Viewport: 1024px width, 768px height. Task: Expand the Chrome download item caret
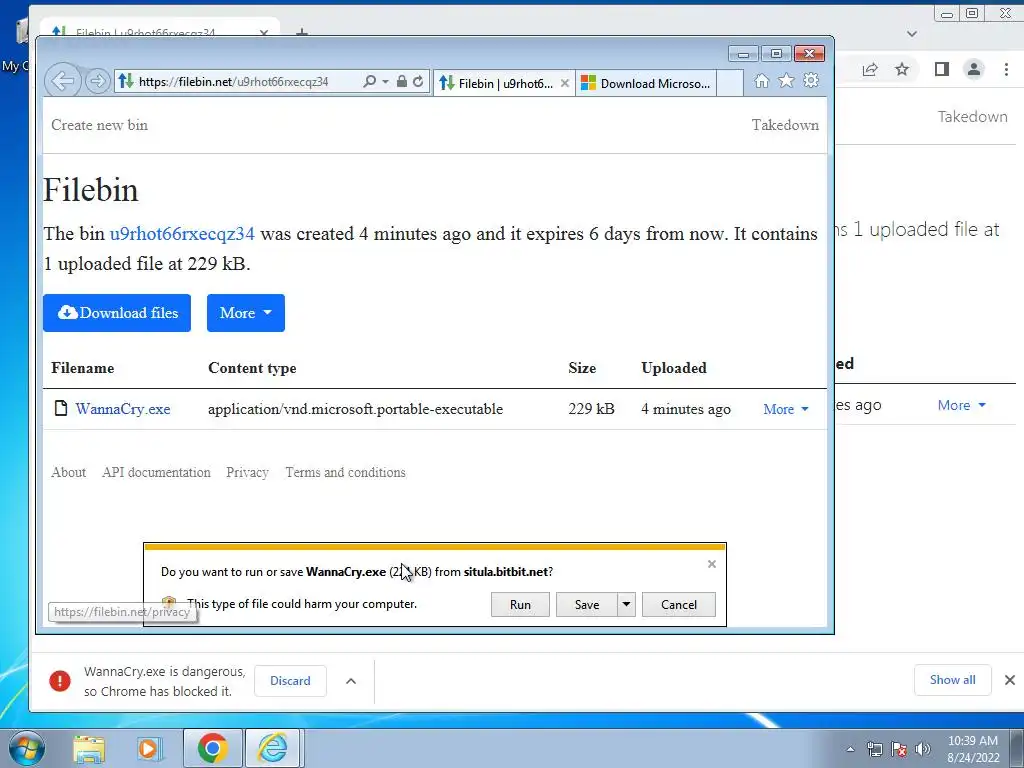pos(351,681)
